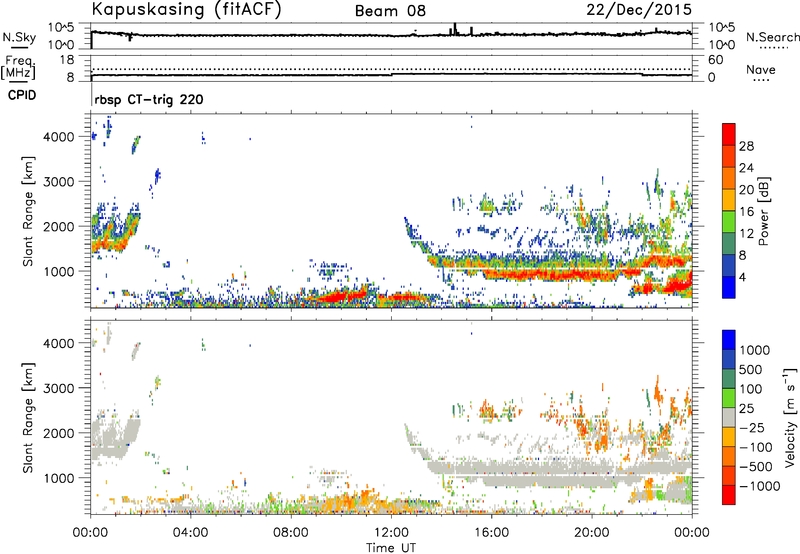Select the '04:00' time tick label
The height and width of the screenshot is (554, 800).
[191, 533]
